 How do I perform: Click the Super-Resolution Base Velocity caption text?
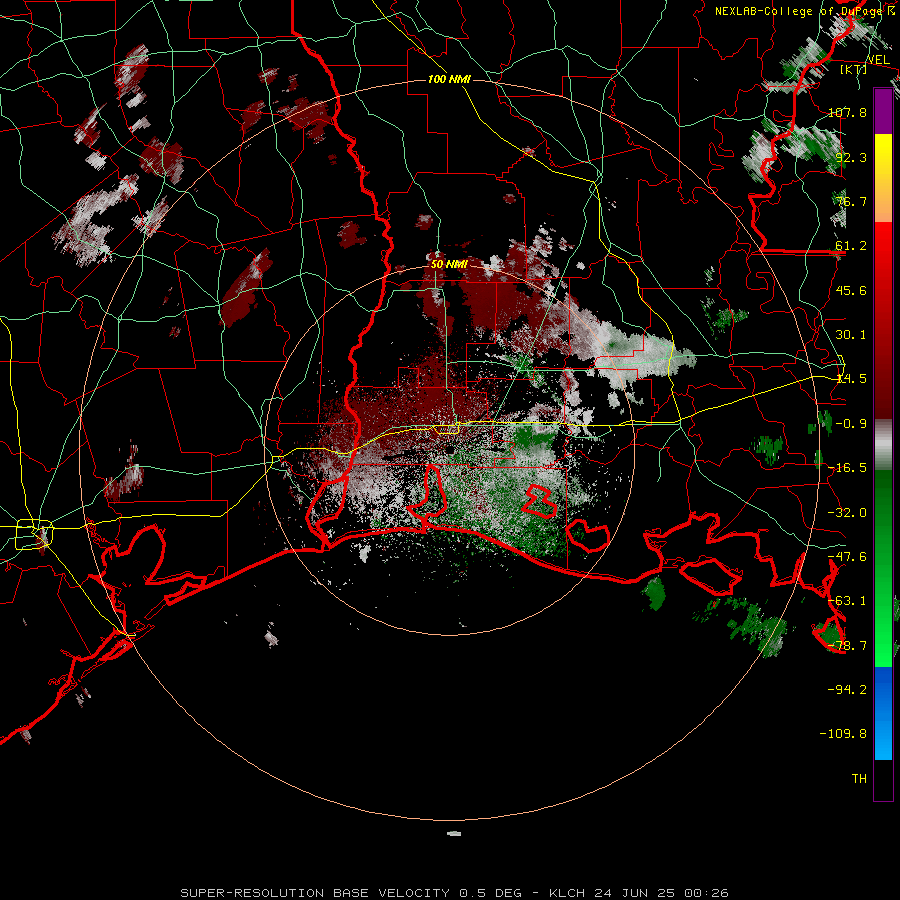coord(455,893)
